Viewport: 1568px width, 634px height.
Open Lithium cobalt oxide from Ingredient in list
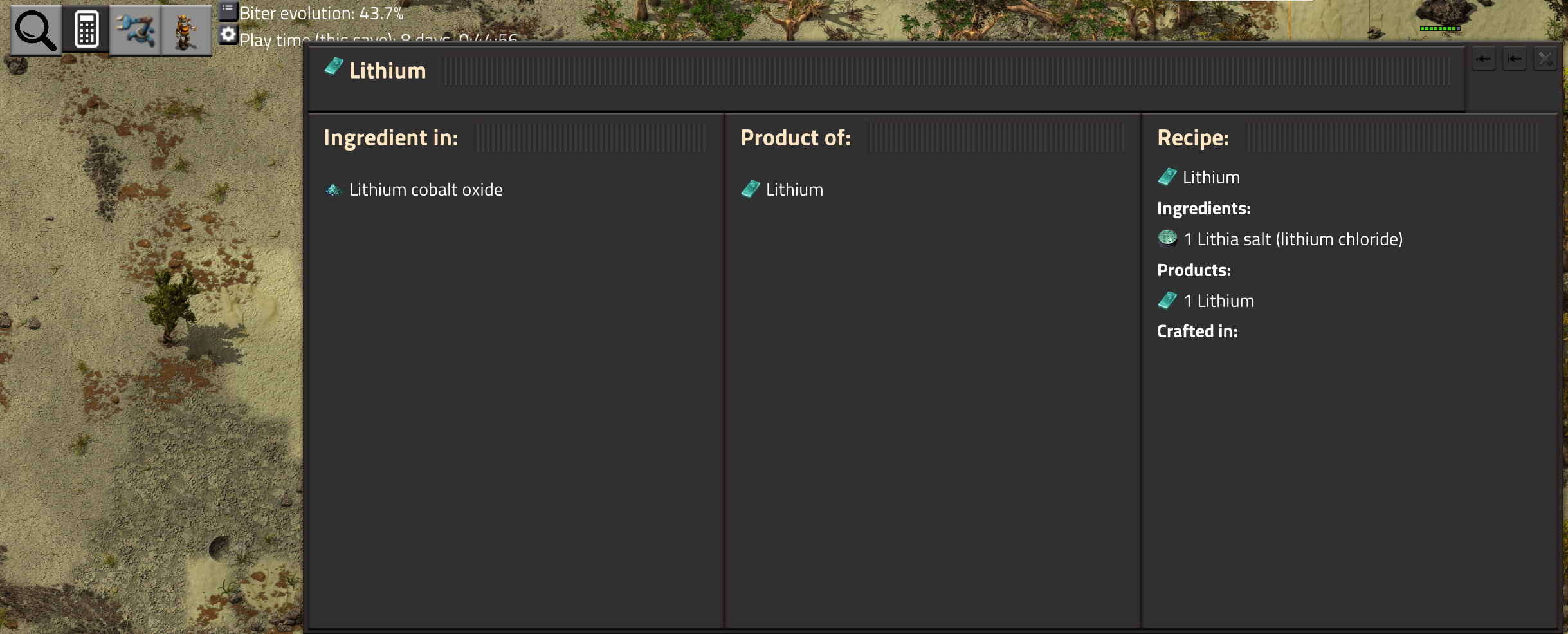[x=426, y=189]
